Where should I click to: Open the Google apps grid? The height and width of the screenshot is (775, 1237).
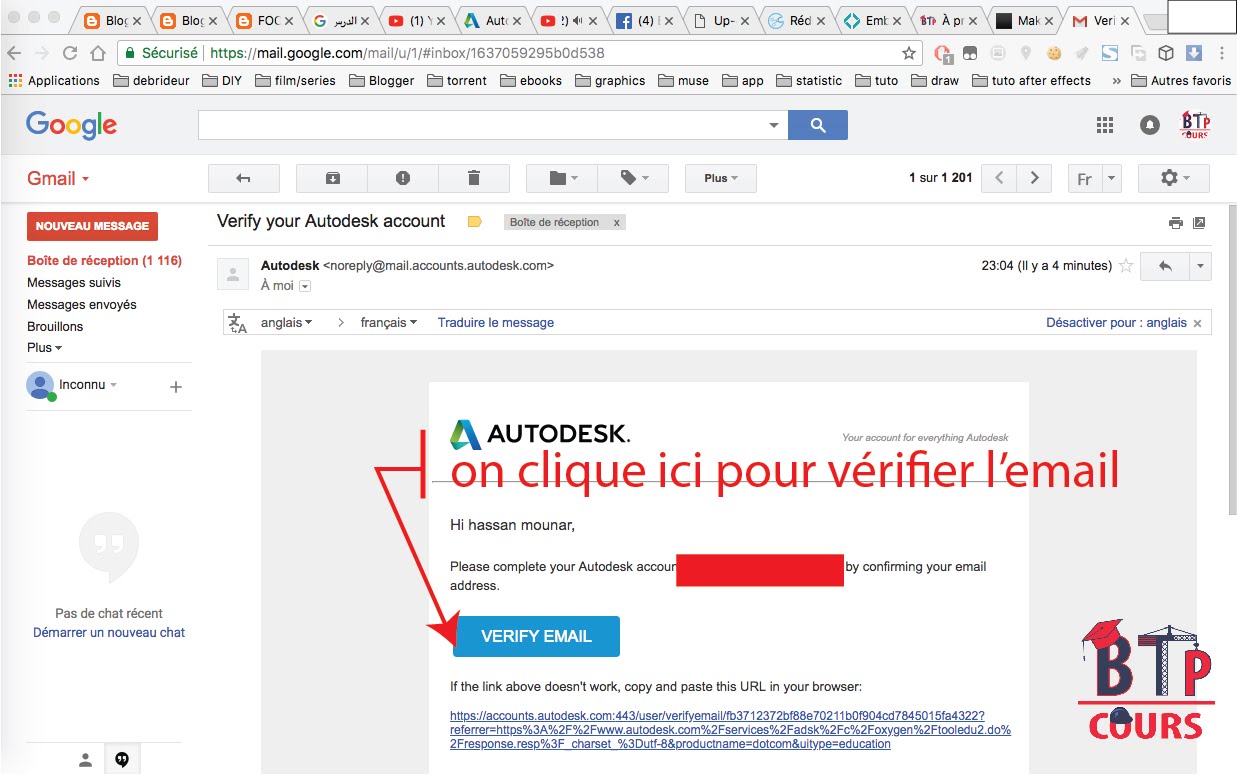pos(1105,125)
